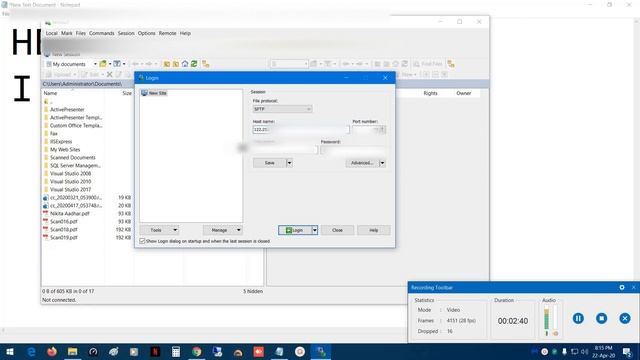The image size is (640, 360).
Task: Open Recording Toolbar settings gear
Action: (x=622, y=287)
